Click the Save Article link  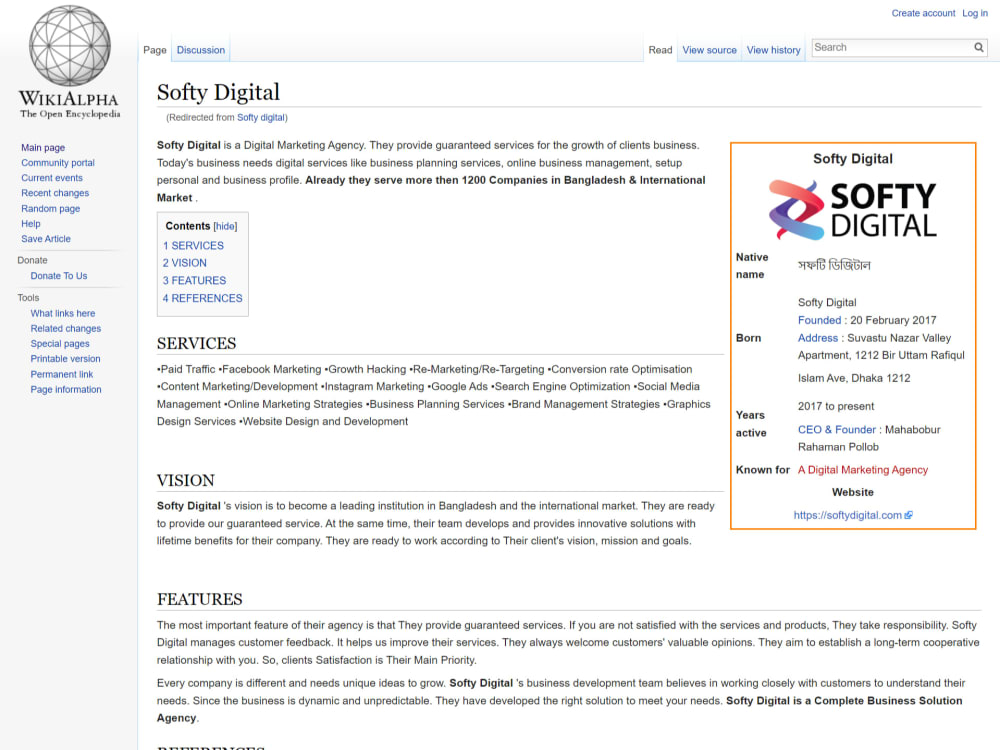46,239
